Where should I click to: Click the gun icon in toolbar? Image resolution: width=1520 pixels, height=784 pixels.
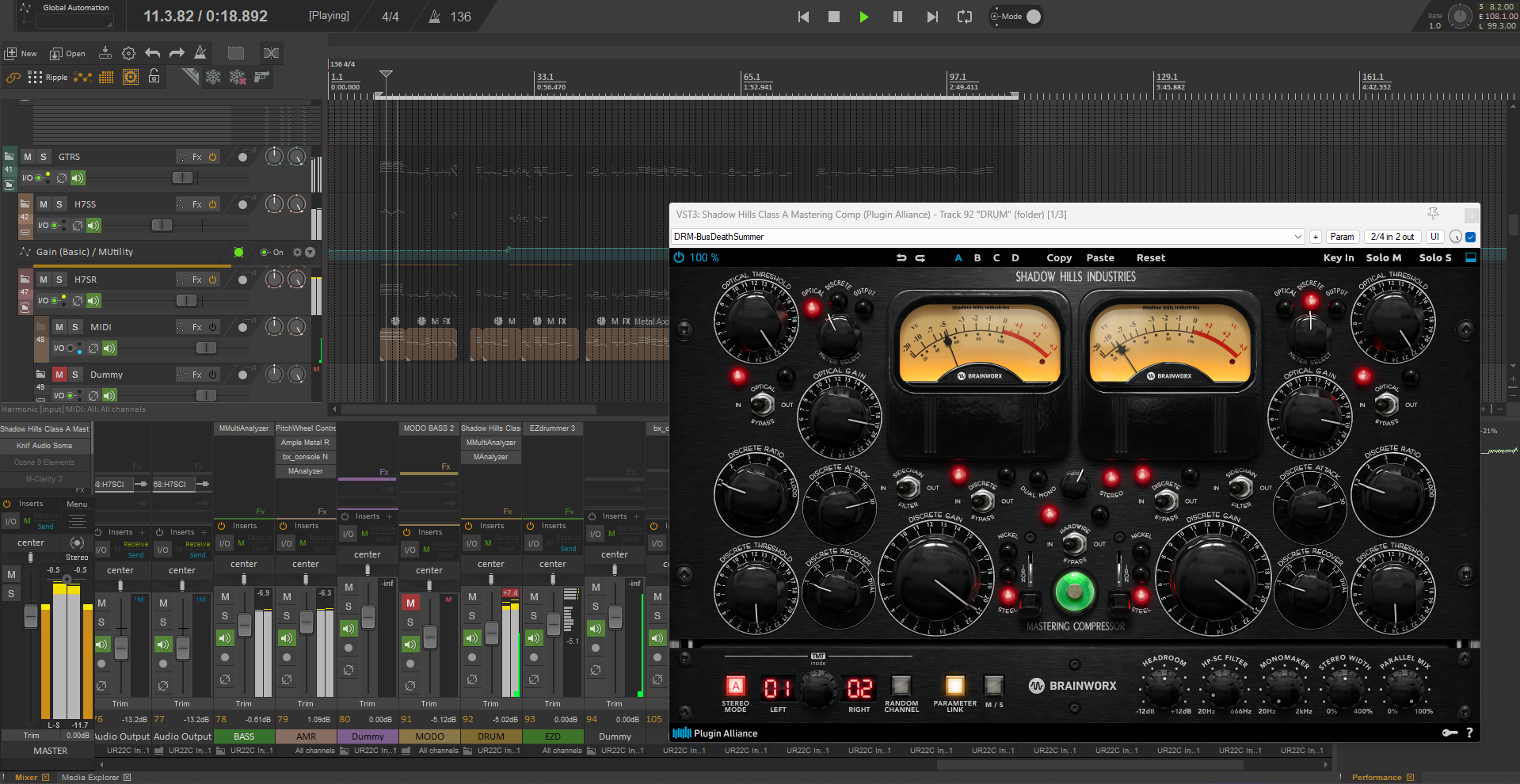pyautogui.click(x=262, y=76)
